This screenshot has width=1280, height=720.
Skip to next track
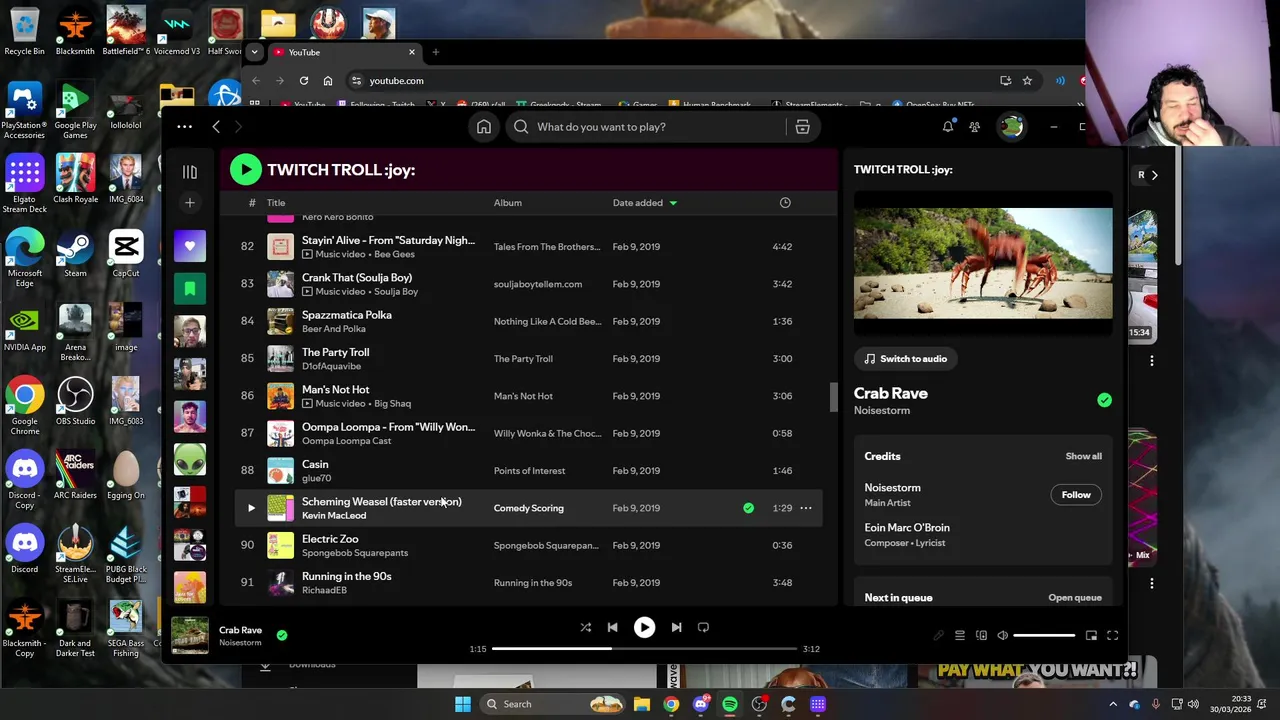coord(676,627)
